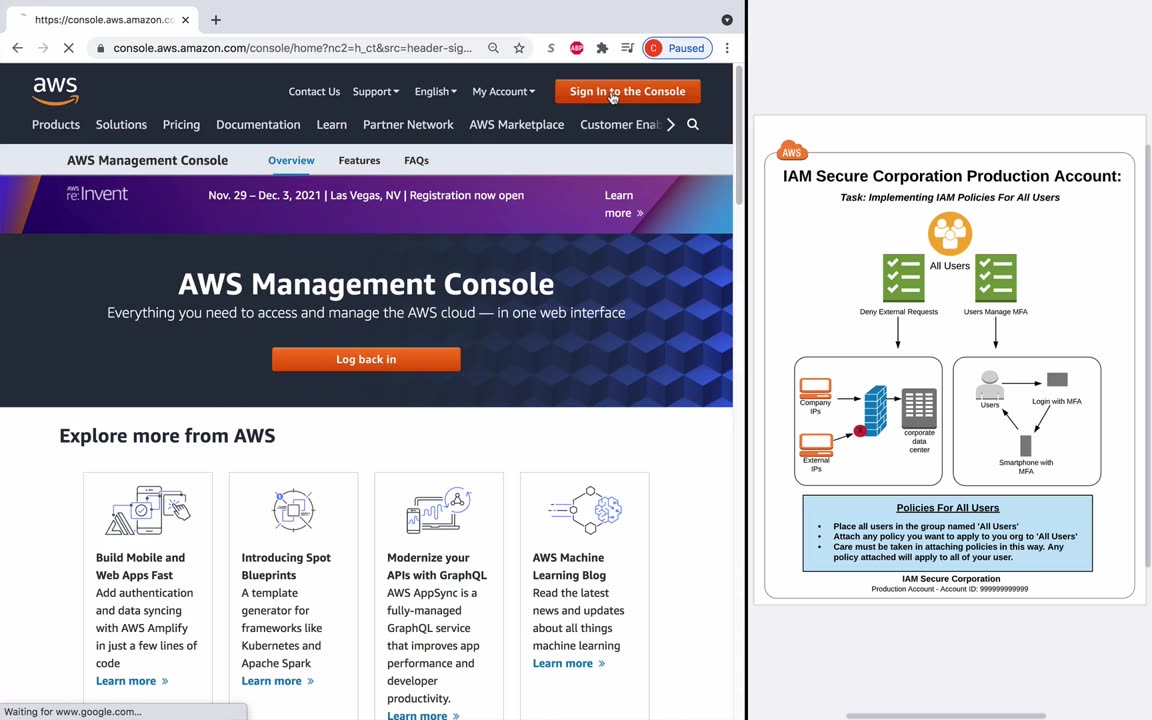This screenshot has height=720, width=1152.
Task: Select the Features tab
Action: click(x=359, y=160)
